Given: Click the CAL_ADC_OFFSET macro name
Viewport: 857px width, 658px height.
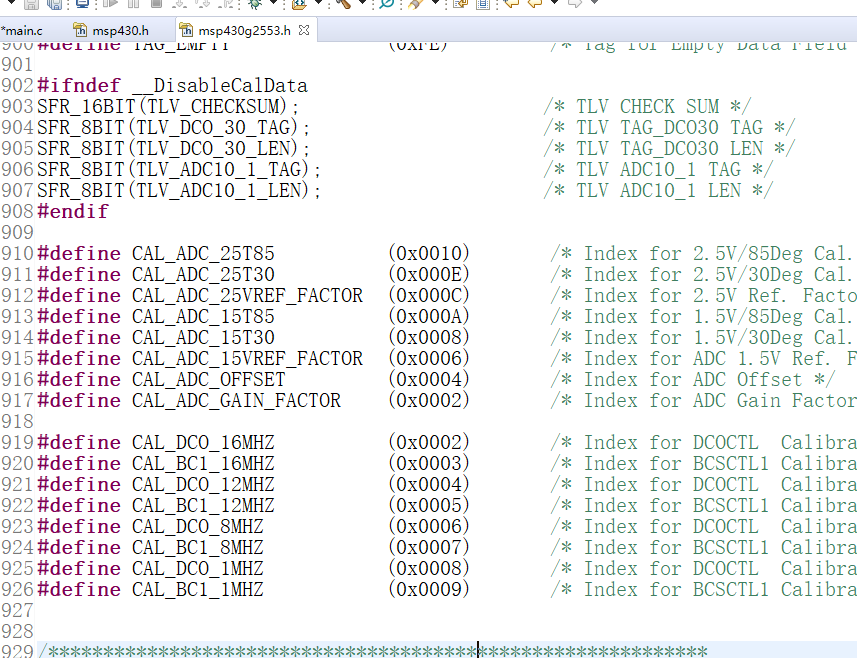Looking at the screenshot, I should coord(209,380).
